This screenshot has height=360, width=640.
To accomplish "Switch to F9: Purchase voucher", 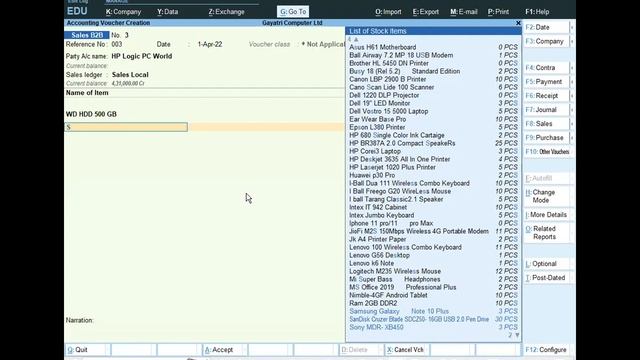I will coord(546,138).
